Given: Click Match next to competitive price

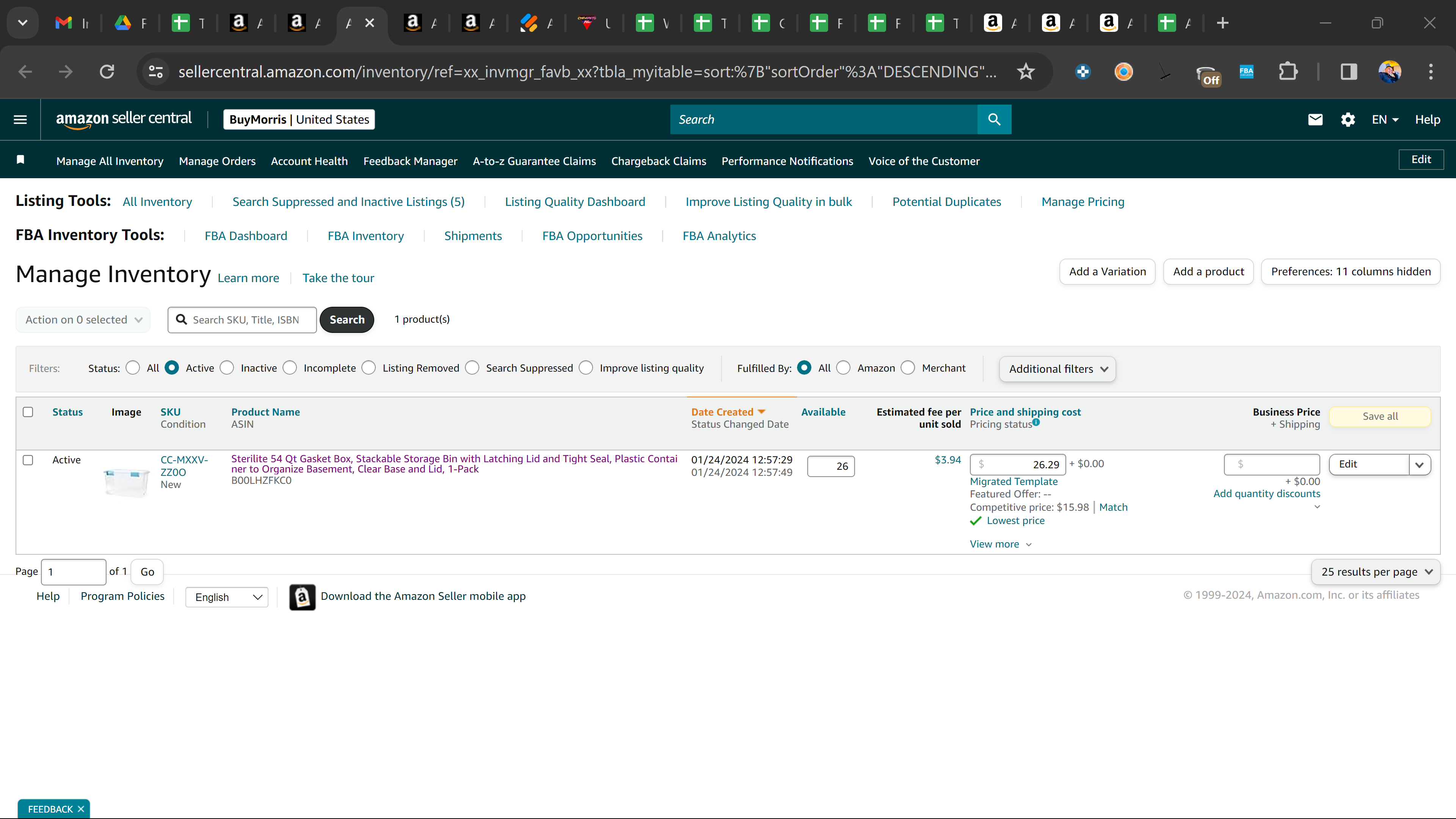Looking at the screenshot, I should (1114, 507).
